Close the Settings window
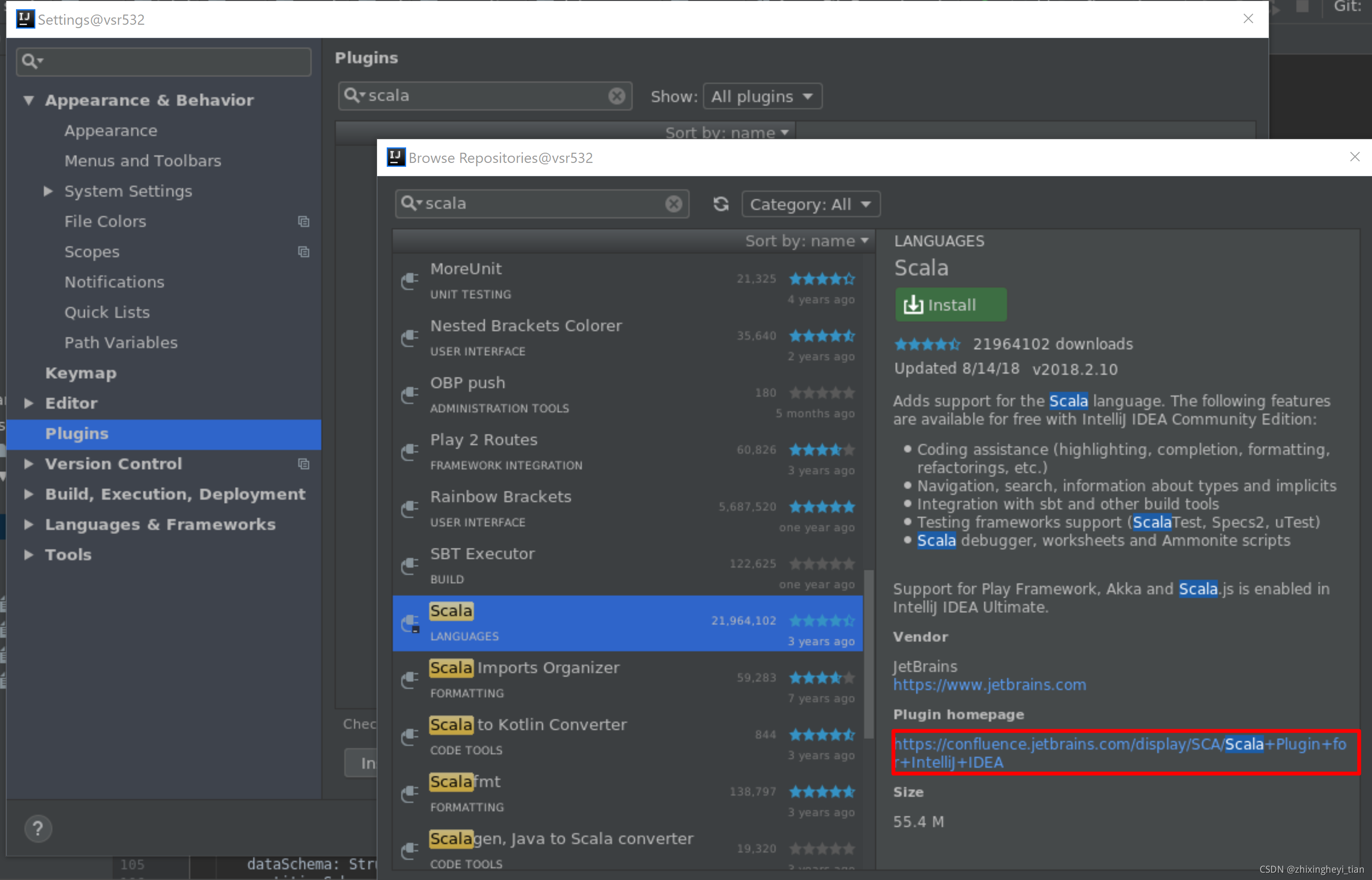This screenshot has height=880, width=1372. tap(1248, 19)
